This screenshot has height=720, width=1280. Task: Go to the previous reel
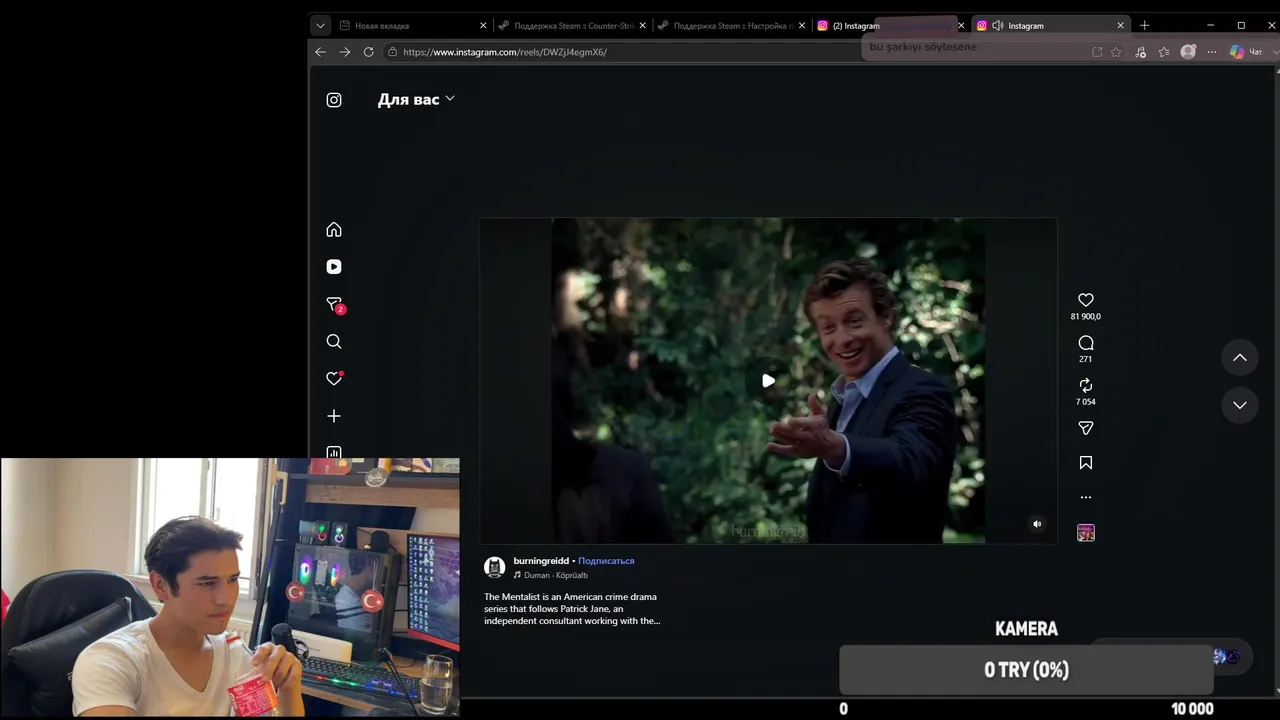[1240, 358]
